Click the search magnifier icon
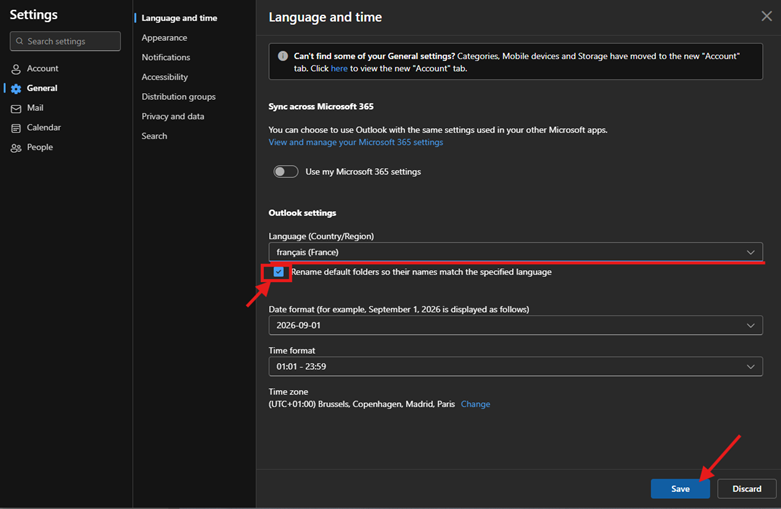781x509 pixels. click(x=19, y=41)
